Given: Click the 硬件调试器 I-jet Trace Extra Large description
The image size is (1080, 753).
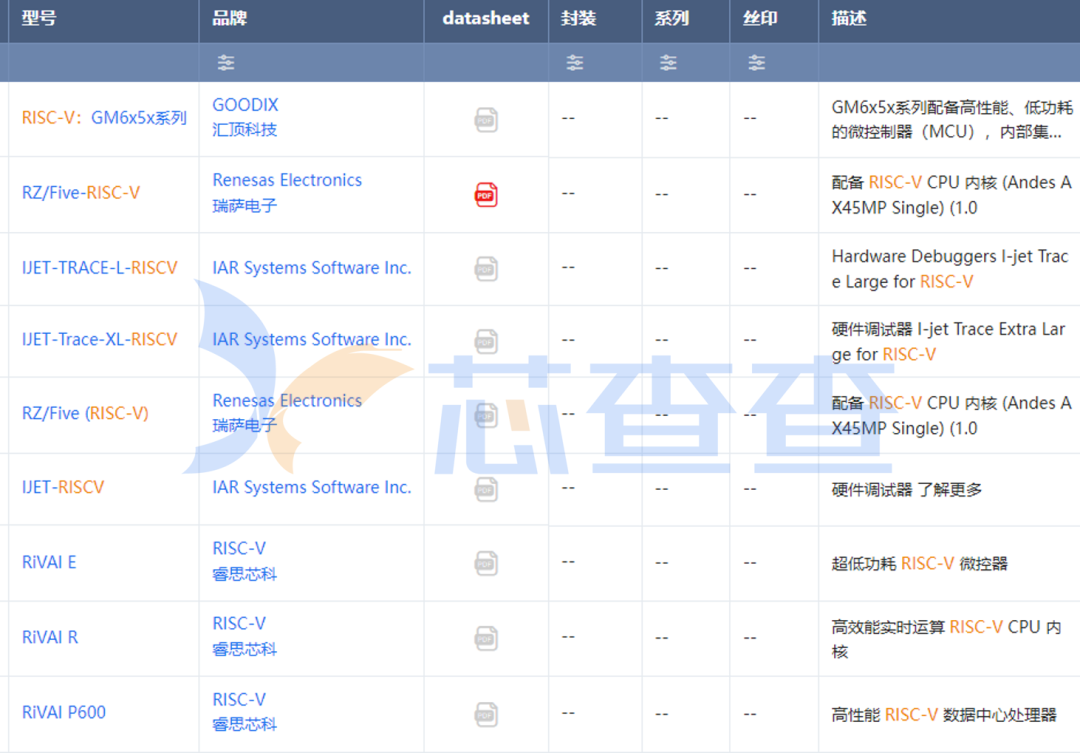Looking at the screenshot, I should 948,341.
